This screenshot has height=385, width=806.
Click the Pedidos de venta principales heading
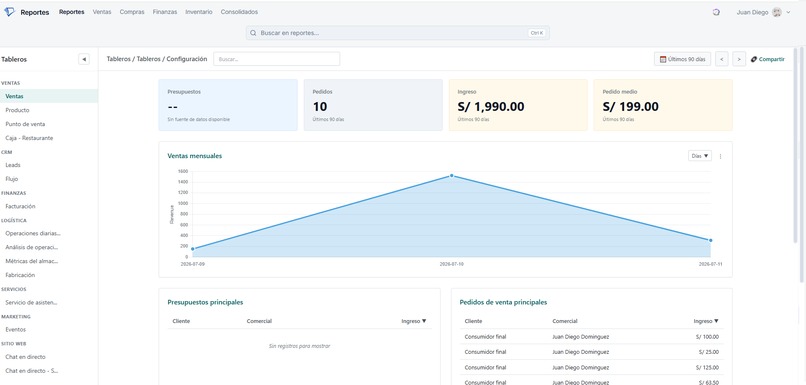point(503,302)
